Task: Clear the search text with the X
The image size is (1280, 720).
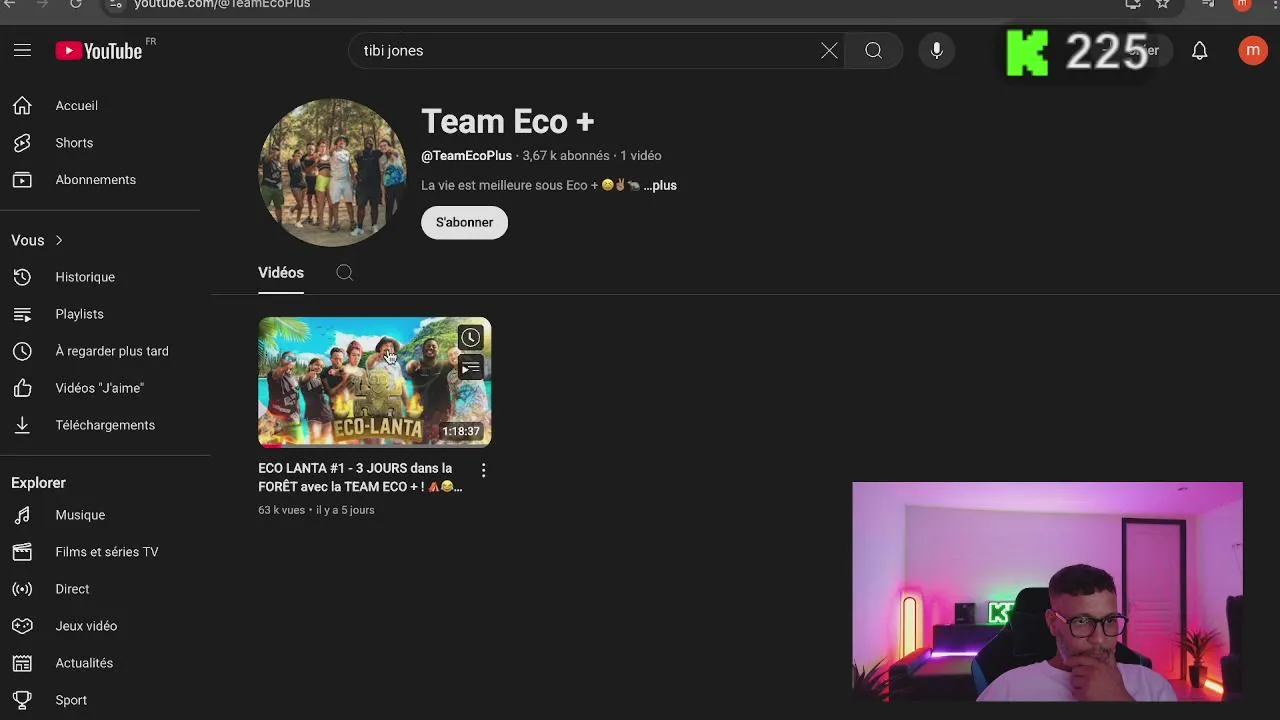Action: coord(829,50)
